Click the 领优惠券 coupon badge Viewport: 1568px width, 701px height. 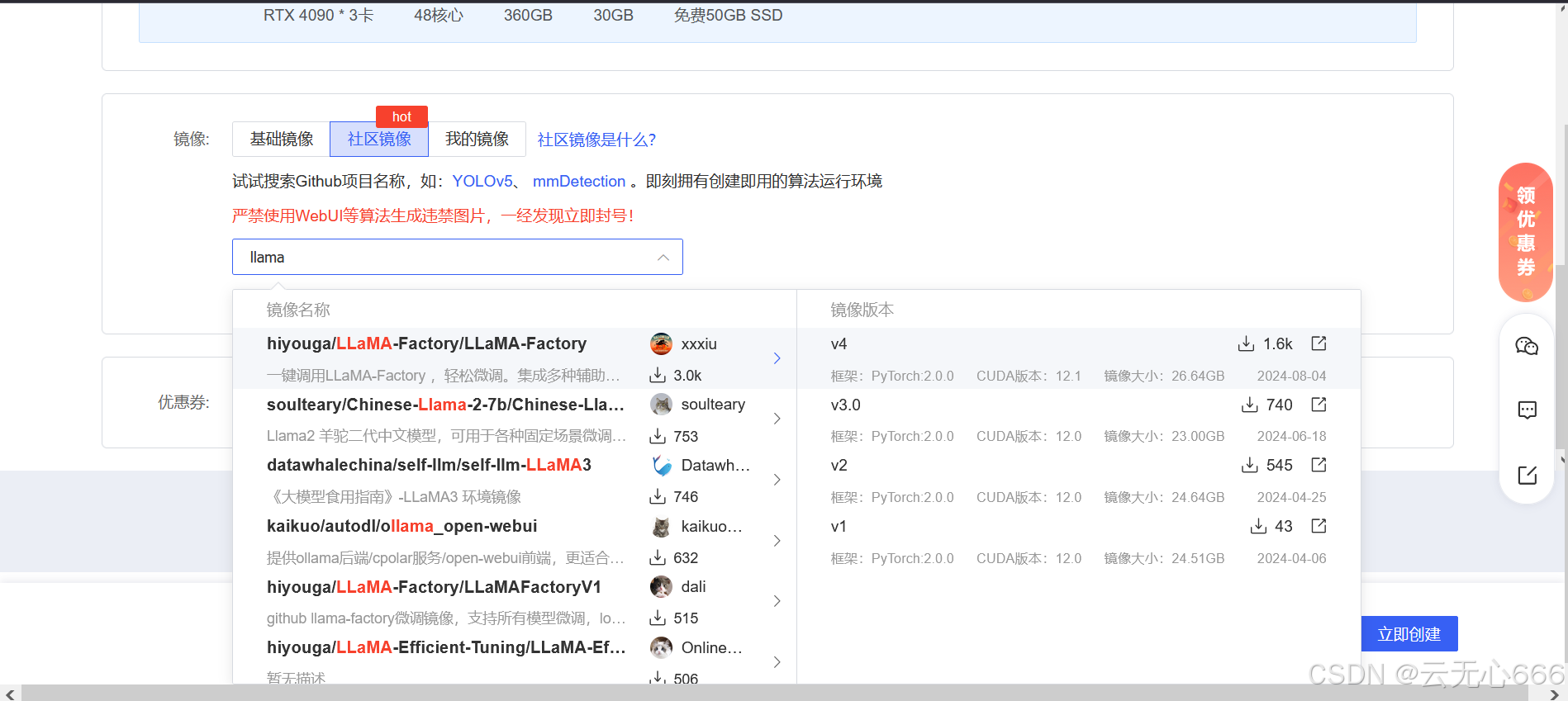[x=1526, y=232]
